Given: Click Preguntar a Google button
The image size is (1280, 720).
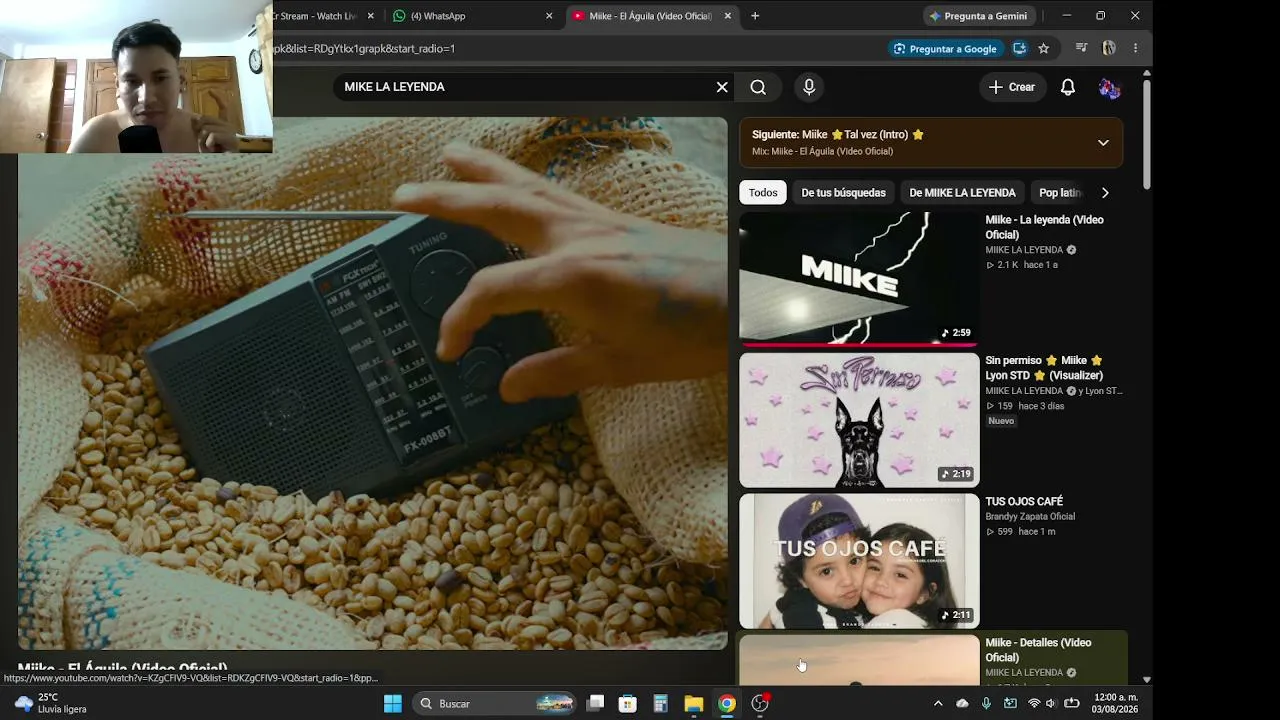Looking at the screenshot, I should coord(945,48).
